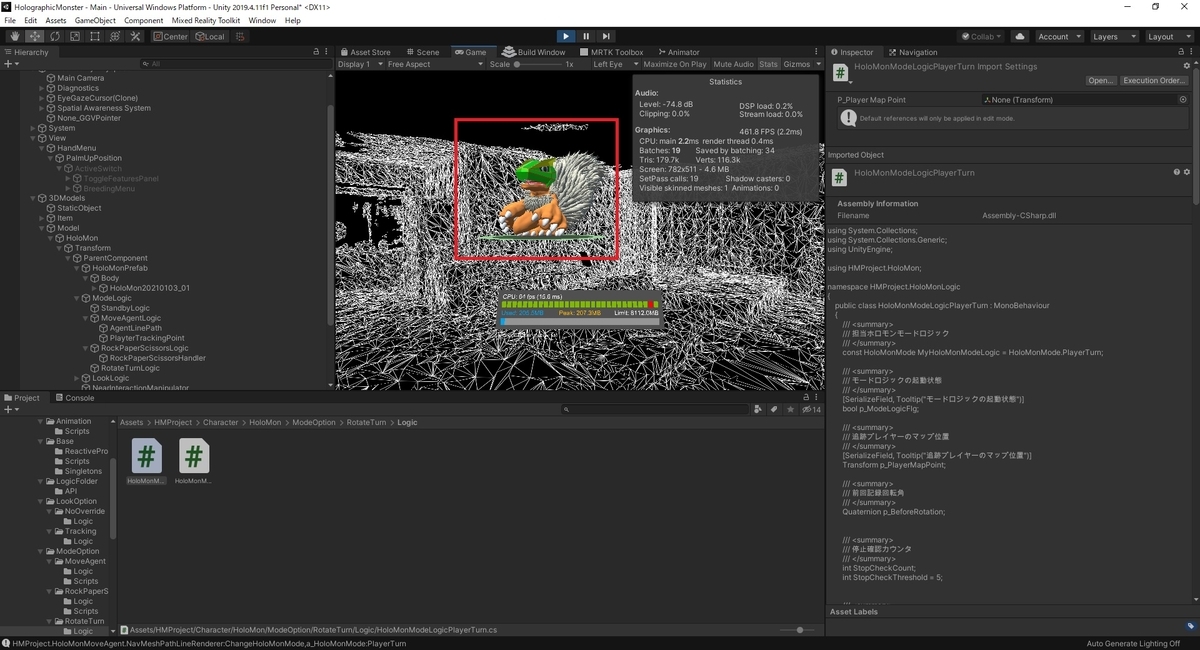Switch to the Scene tab
The width and height of the screenshot is (1200, 650).
[422, 52]
